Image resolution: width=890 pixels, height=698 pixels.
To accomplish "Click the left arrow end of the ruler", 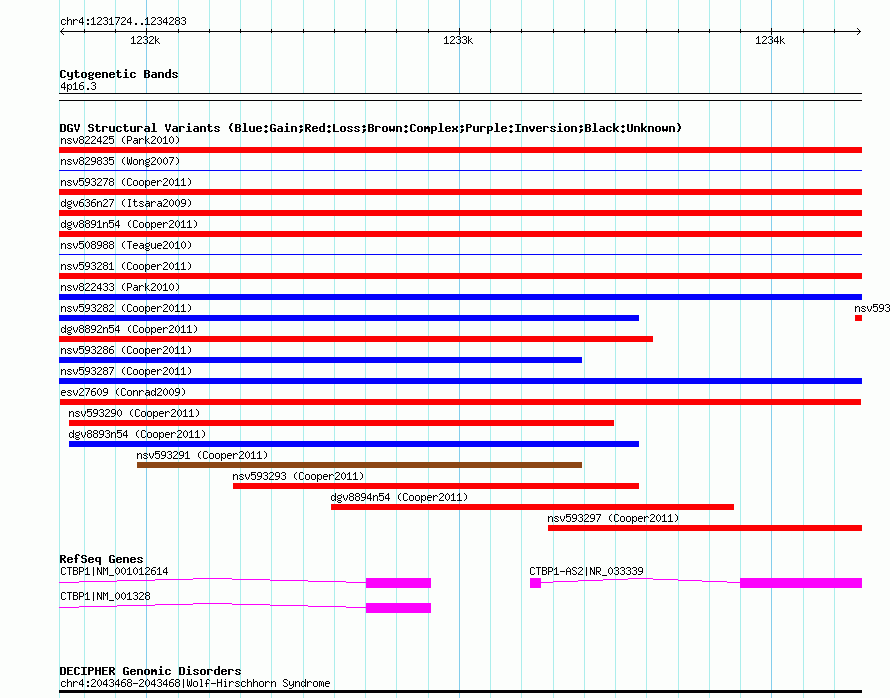I will (x=62, y=32).
